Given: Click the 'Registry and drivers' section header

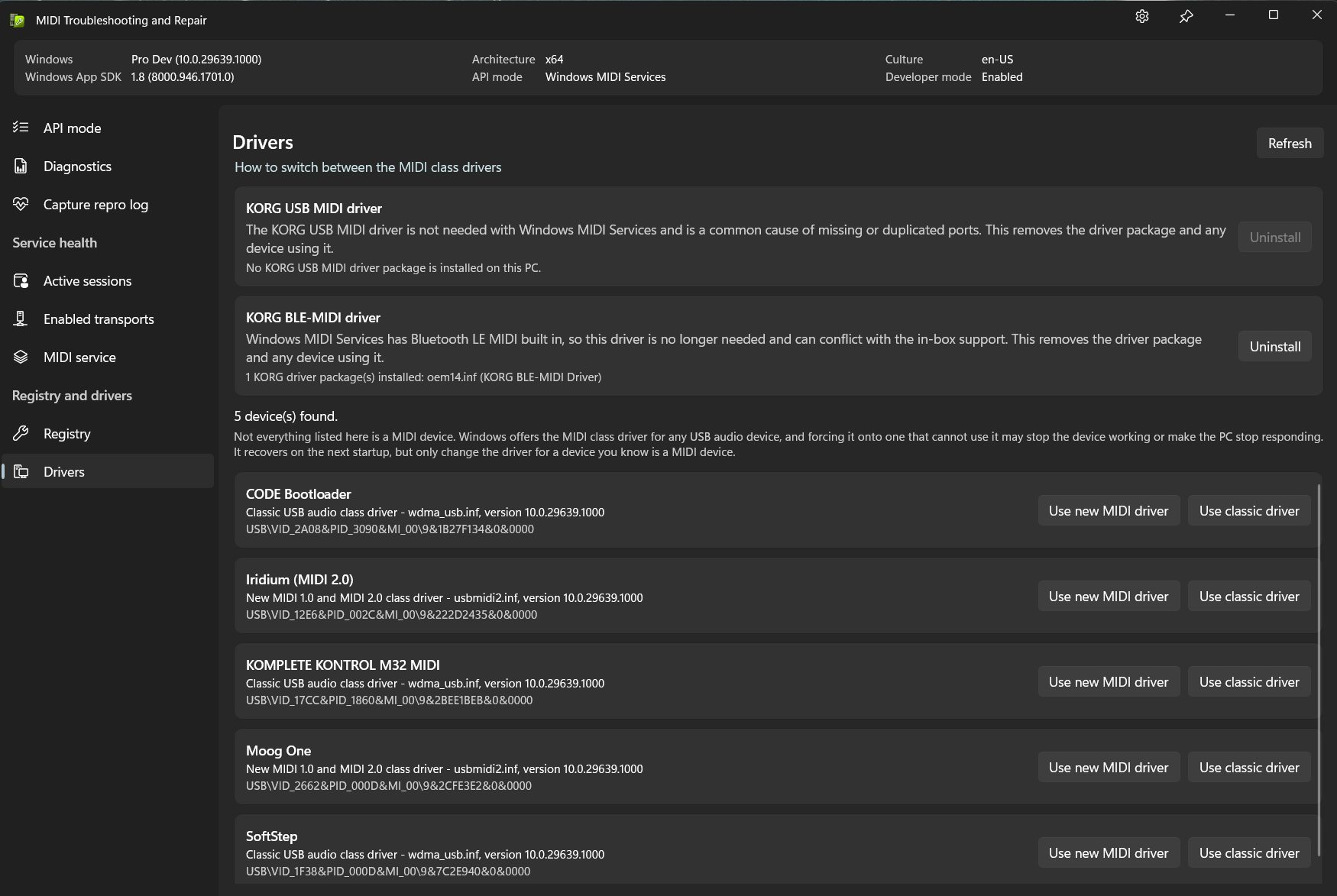Looking at the screenshot, I should click(x=72, y=396).
